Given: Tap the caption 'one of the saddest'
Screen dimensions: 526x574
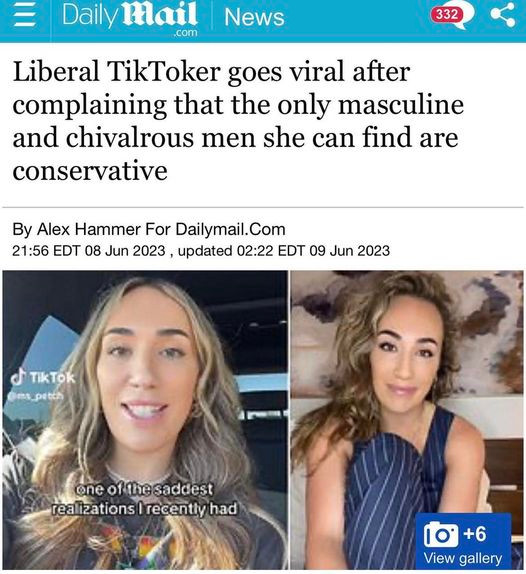Looking at the screenshot, I should pyautogui.click(x=144, y=489).
